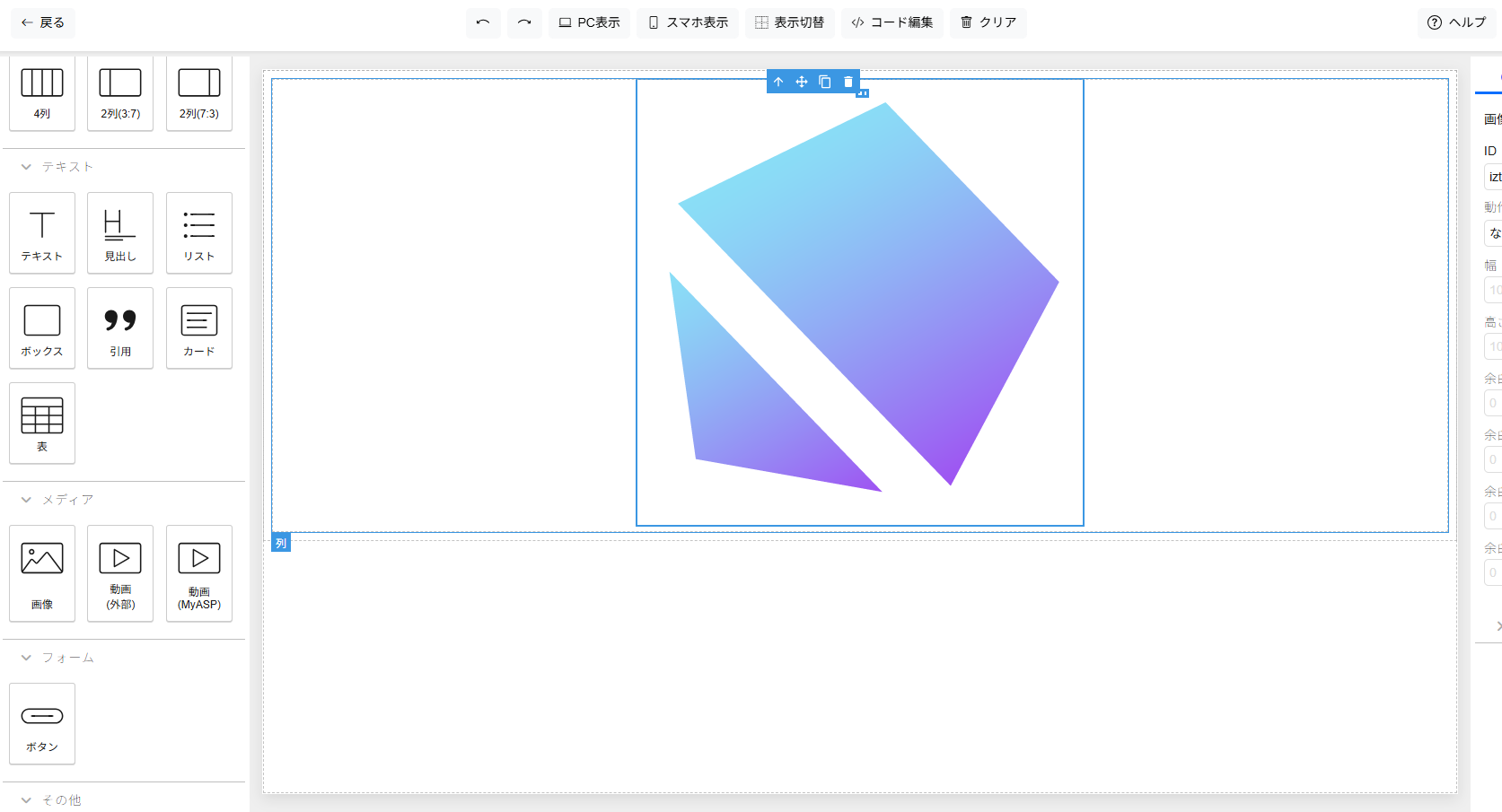1502x812 pixels.
Task: Click the redo arrow icon
Action: [x=524, y=22]
